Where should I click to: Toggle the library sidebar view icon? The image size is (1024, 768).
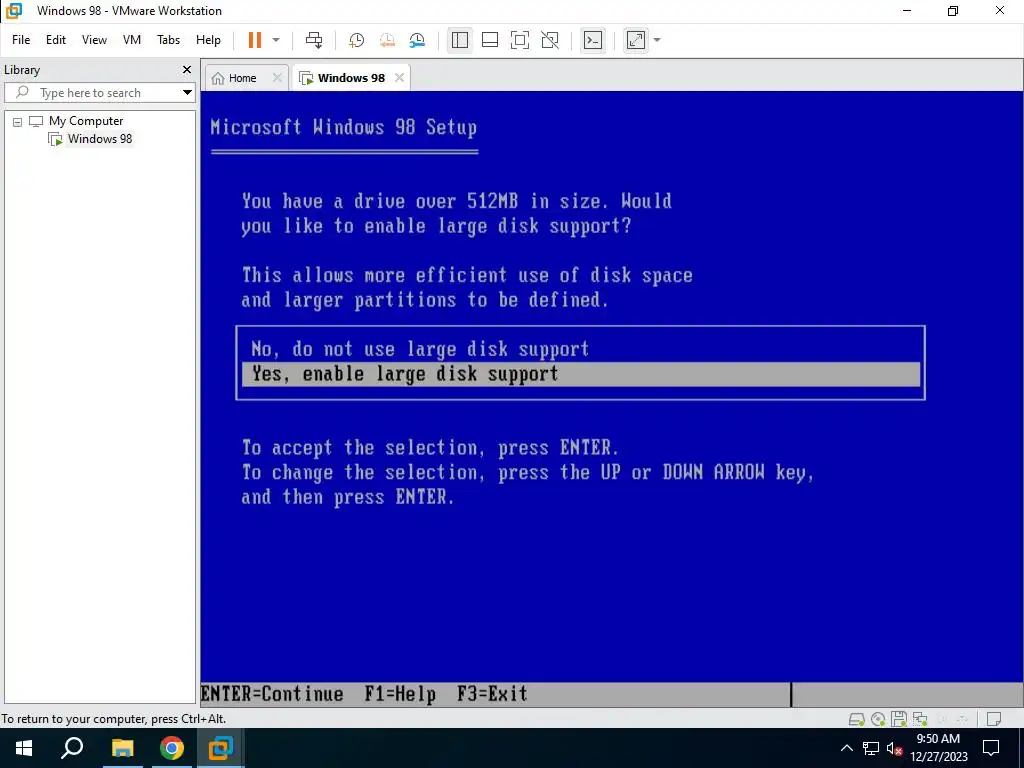pos(460,40)
